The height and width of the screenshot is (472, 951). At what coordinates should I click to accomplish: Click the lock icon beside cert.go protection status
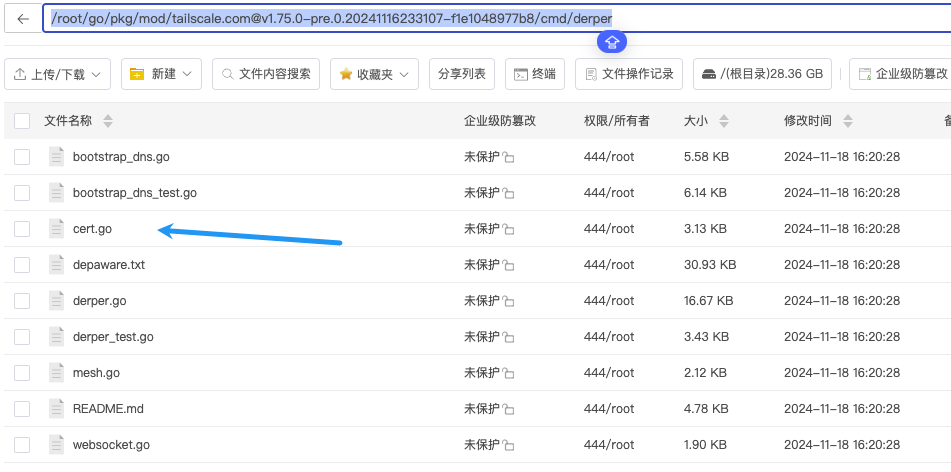pos(508,229)
